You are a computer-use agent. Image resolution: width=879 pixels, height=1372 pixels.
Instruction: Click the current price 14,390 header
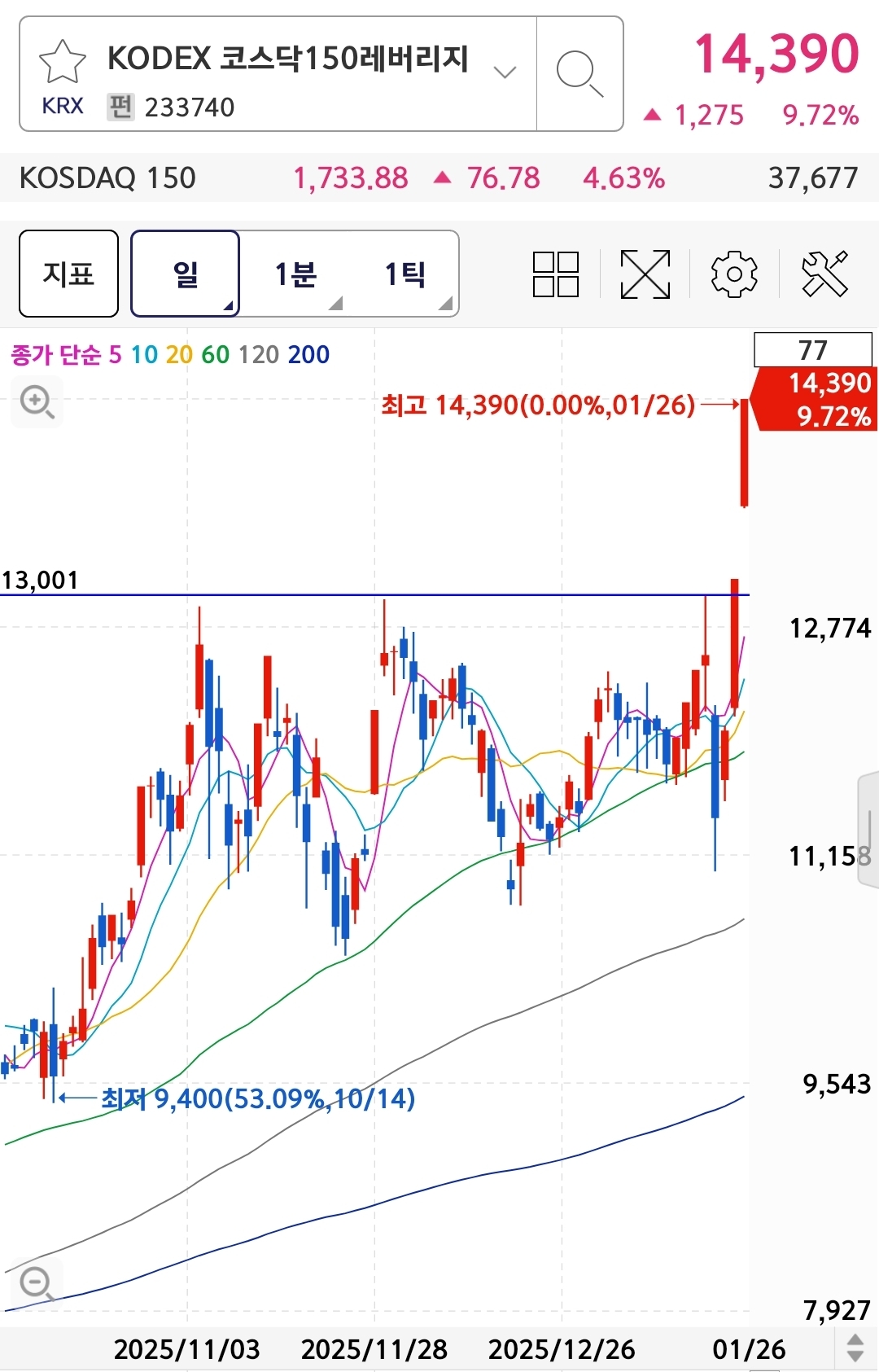[776, 55]
